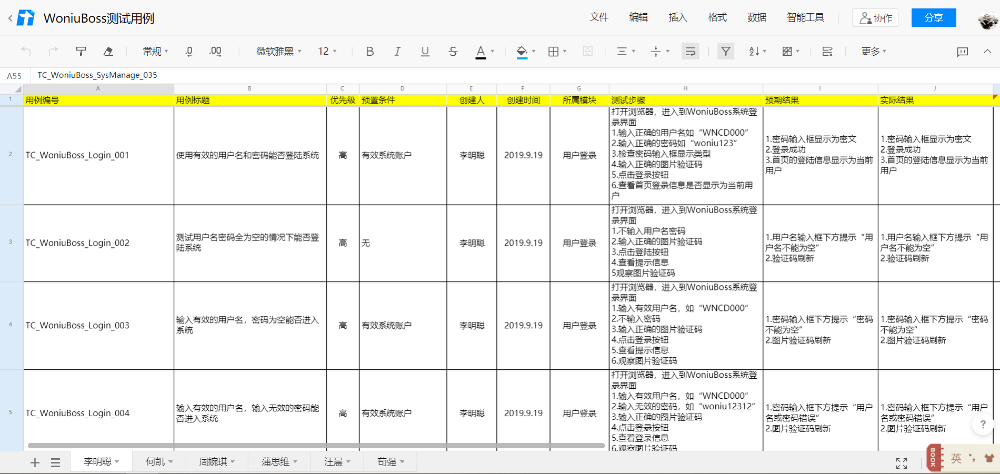Click the merge cells icon
This screenshot has width=1000, height=474.
(588, 52)
